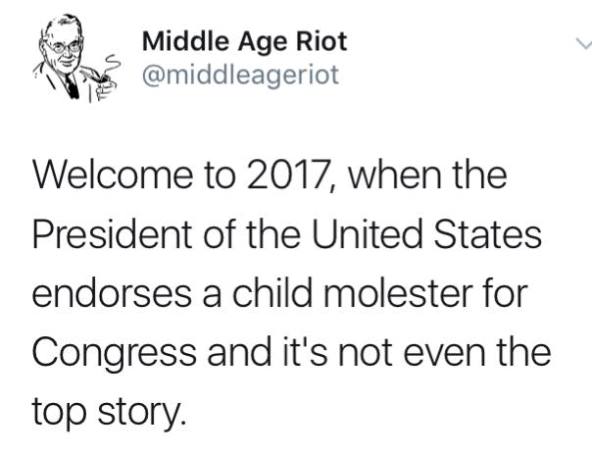Image resolution: width=592 pixels, height=453 pixels.
Task: Click the word 'when' in first line
Action: point(394,176)
